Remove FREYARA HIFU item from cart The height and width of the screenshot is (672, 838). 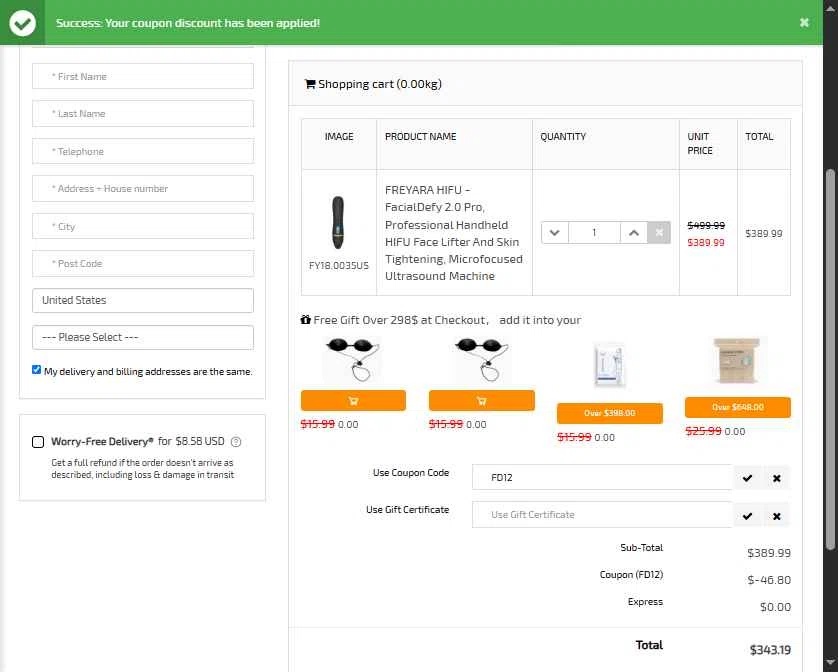[x=659, y=233]
